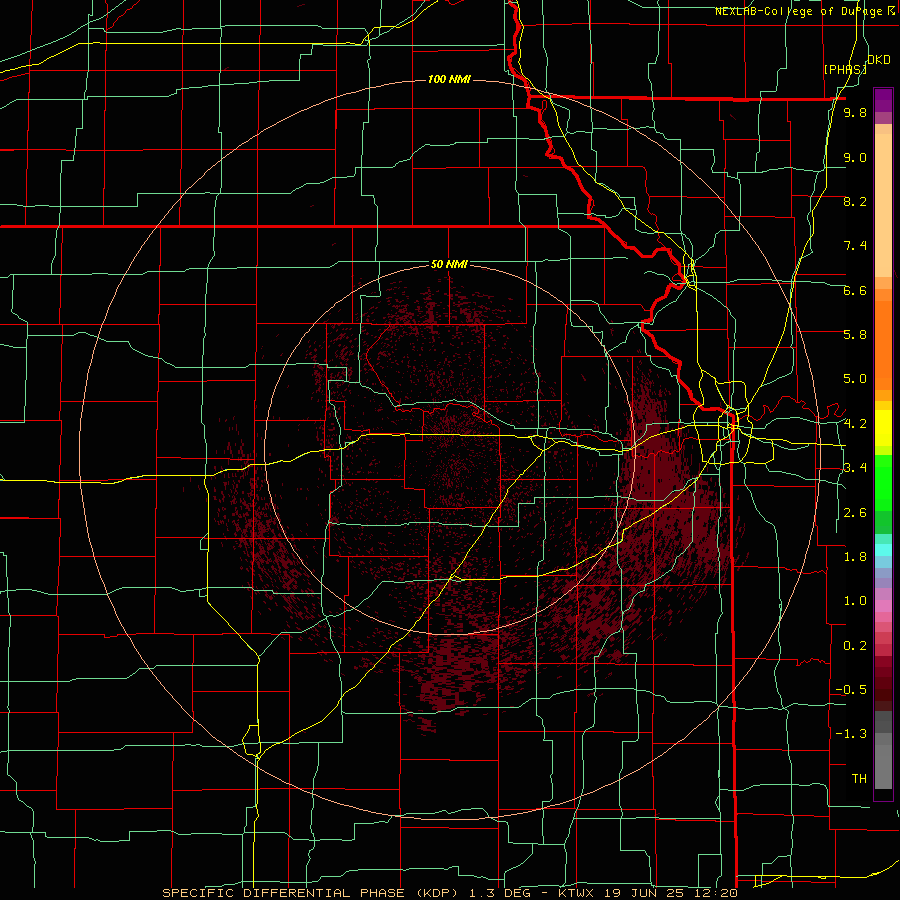Select the 100 NMI range ring label
The width and height of the screenshot is (900, 900).
coord(449,79)
